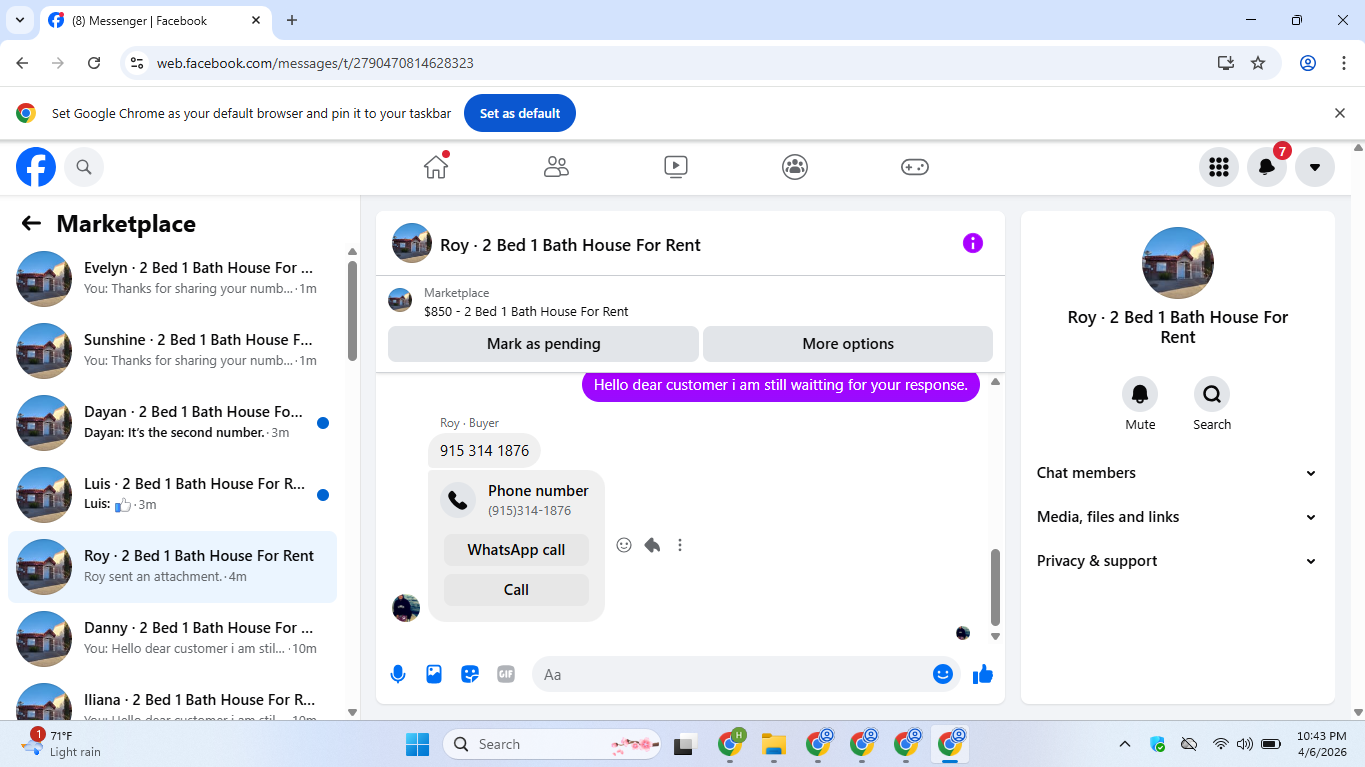The width and height of the screenshot is (1365, 767).
Task: Click the phone icon in the contact card
Action: click(458, 500)
